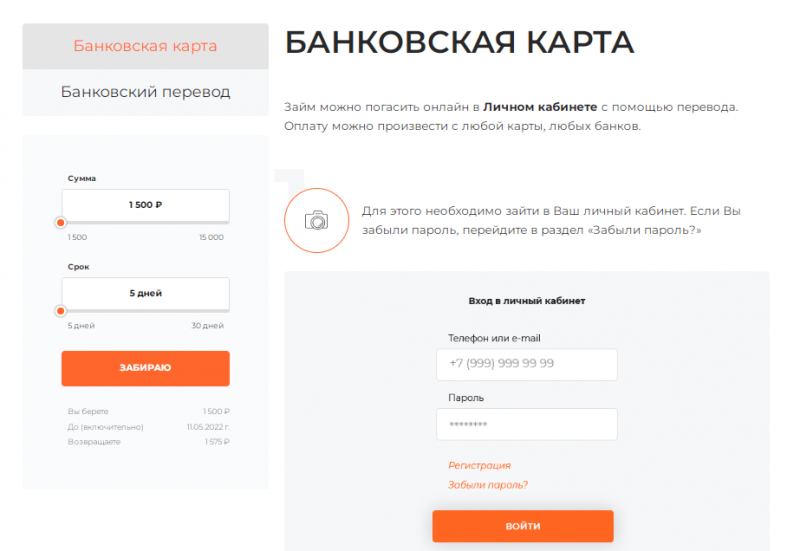Focus the Телефон или e-mail field

coord(526,364)
